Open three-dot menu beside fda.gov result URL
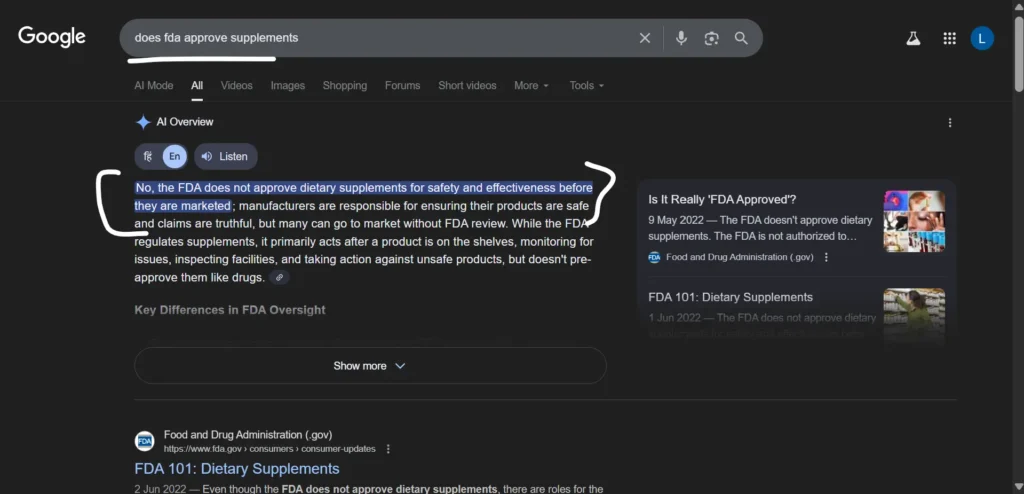This screenshot has width=1024, height=494. (x=389, y=449)
